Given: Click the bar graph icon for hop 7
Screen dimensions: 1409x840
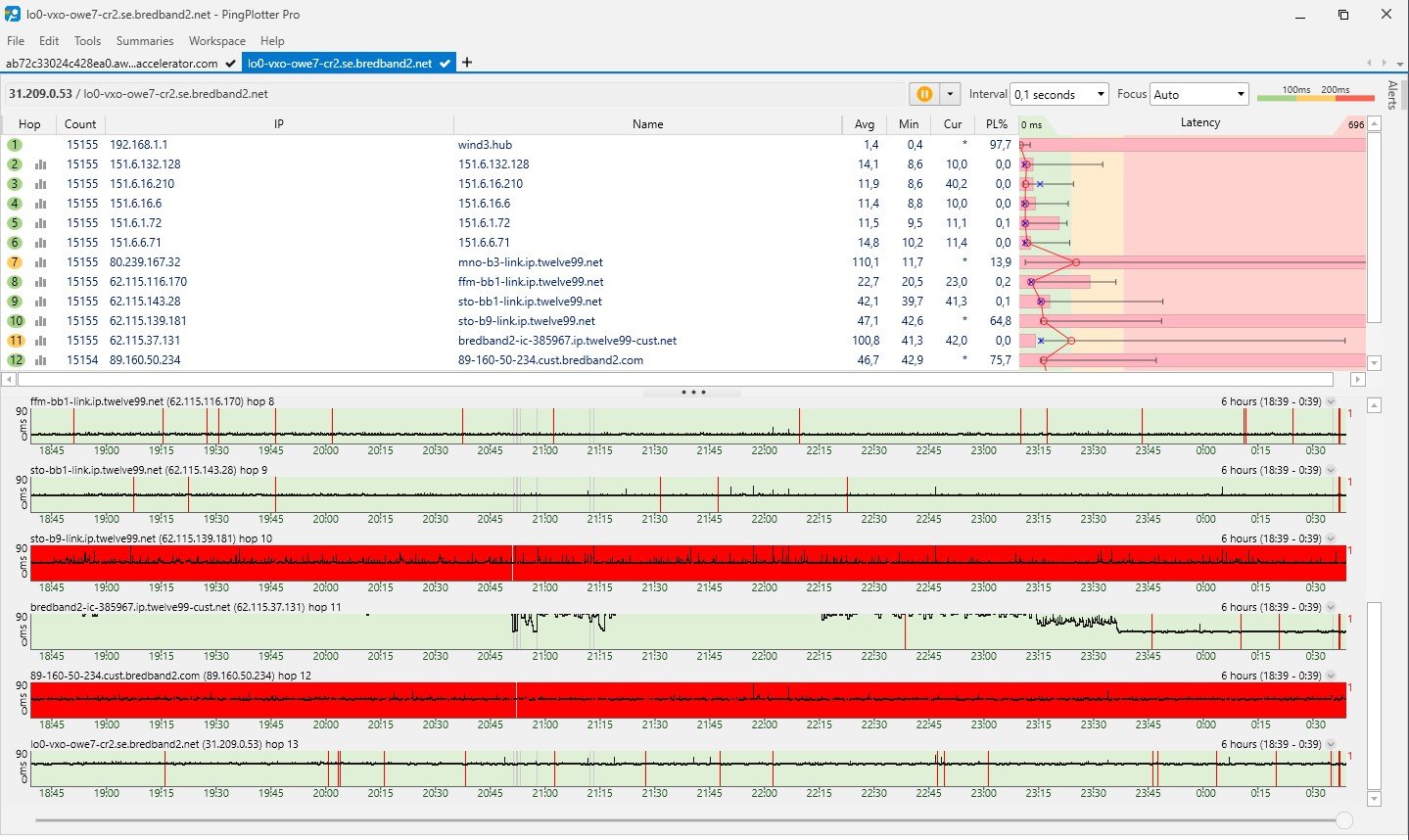Looking at the screenshot, I should (41, 262).
